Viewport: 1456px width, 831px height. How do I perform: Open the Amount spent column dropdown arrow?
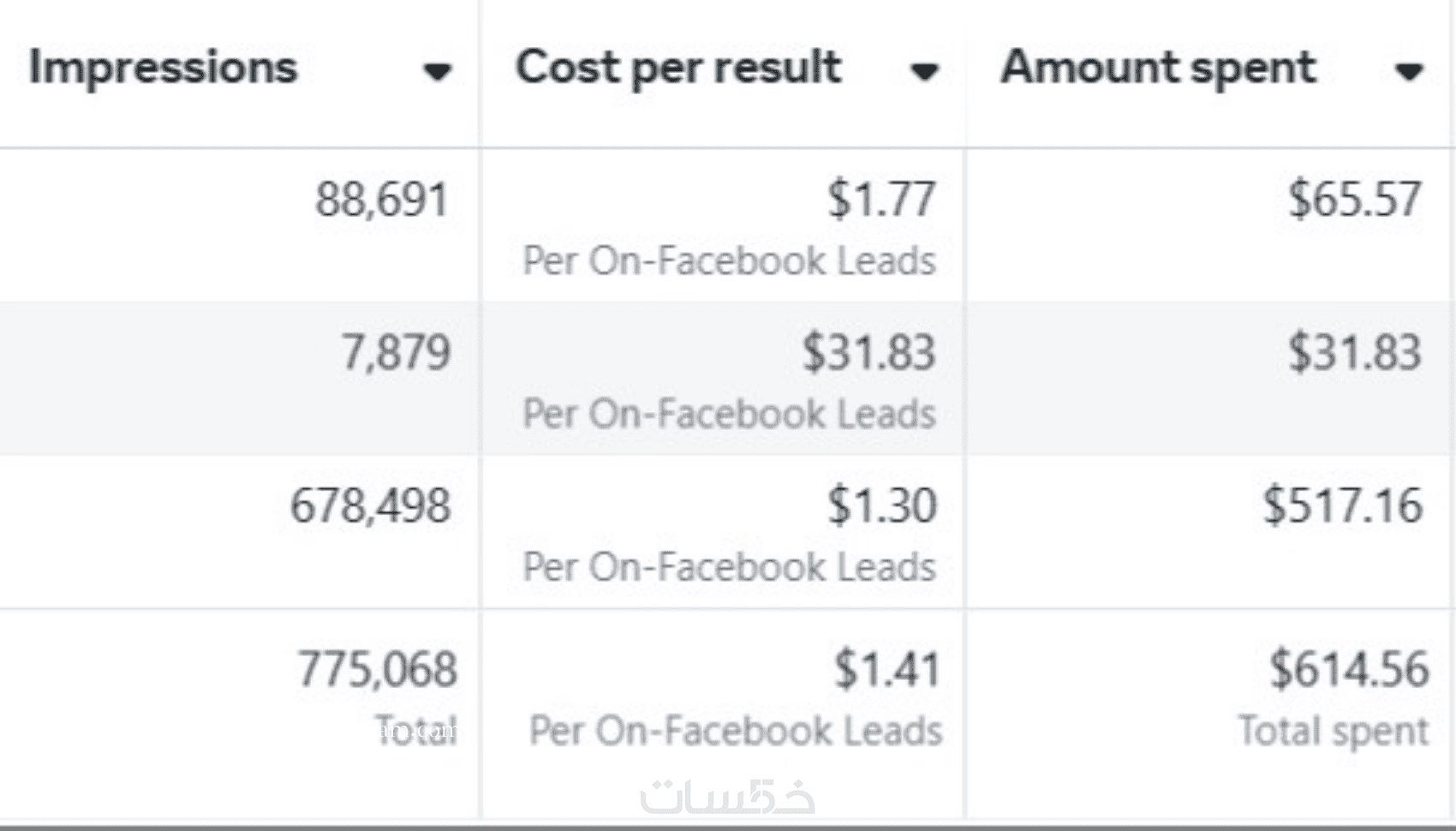(1408, 71)
